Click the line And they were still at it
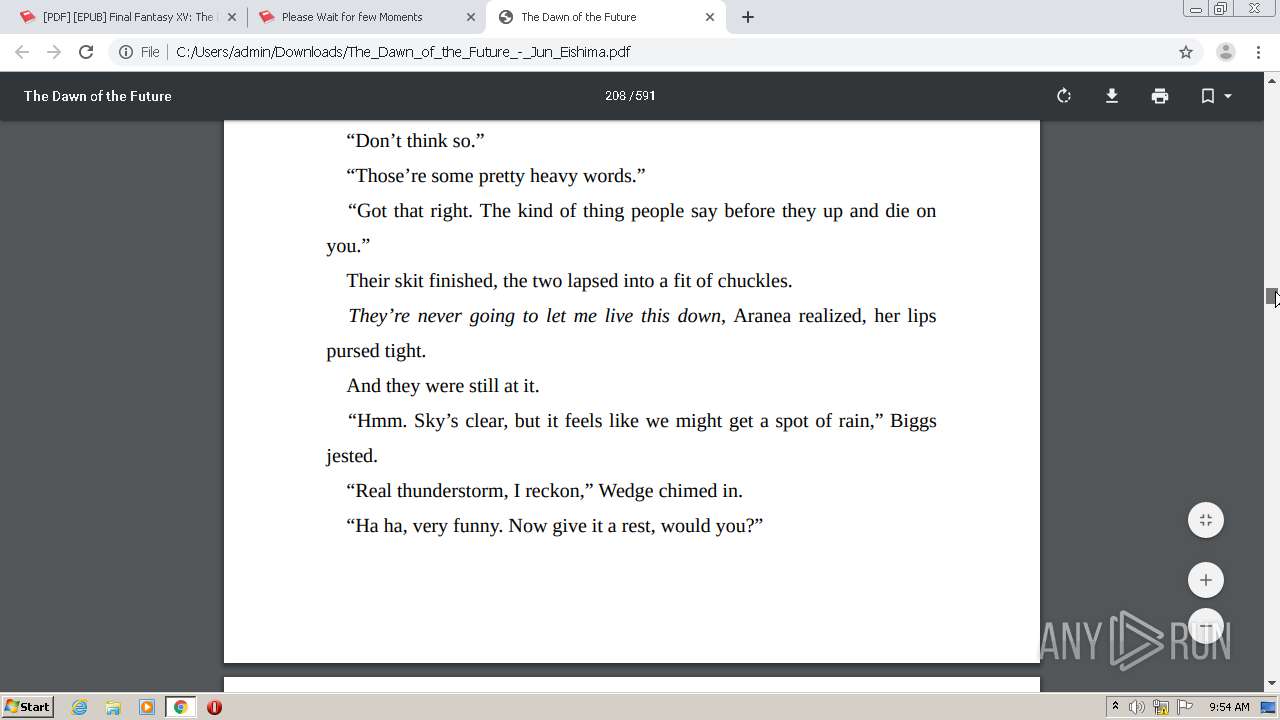The width and height of the screenshot is (1280, 720). (x=443, y=386)
